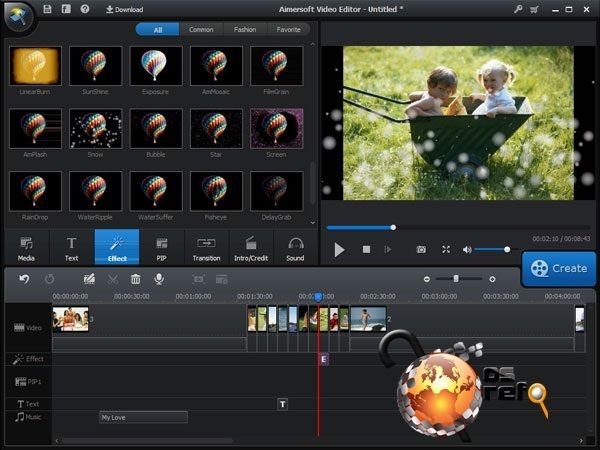
Task: Open the Transition panel
Action: (x=207, y=248)
